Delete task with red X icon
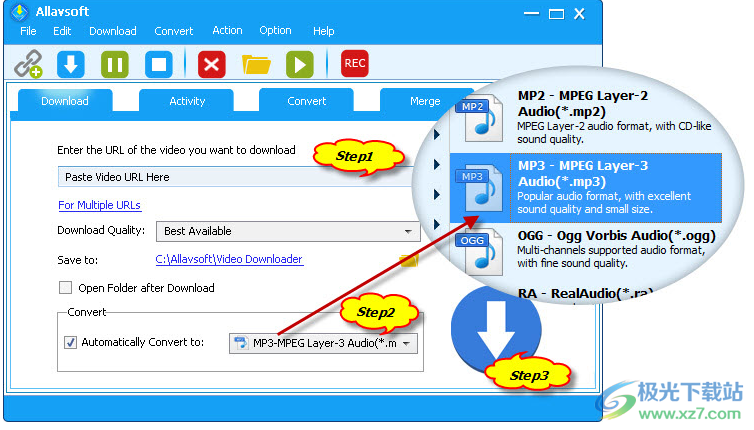This screenshot has height=430, width=754. (x=212, y=64)
